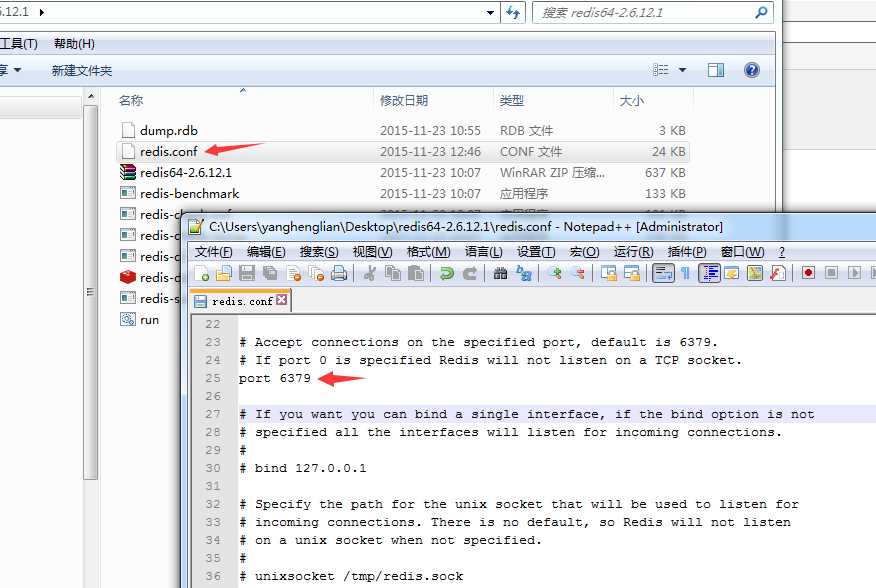Viewport: 876px width, 588px height.
Task: Save all files with the multi-floppy icon
Action: click(270, 273)
